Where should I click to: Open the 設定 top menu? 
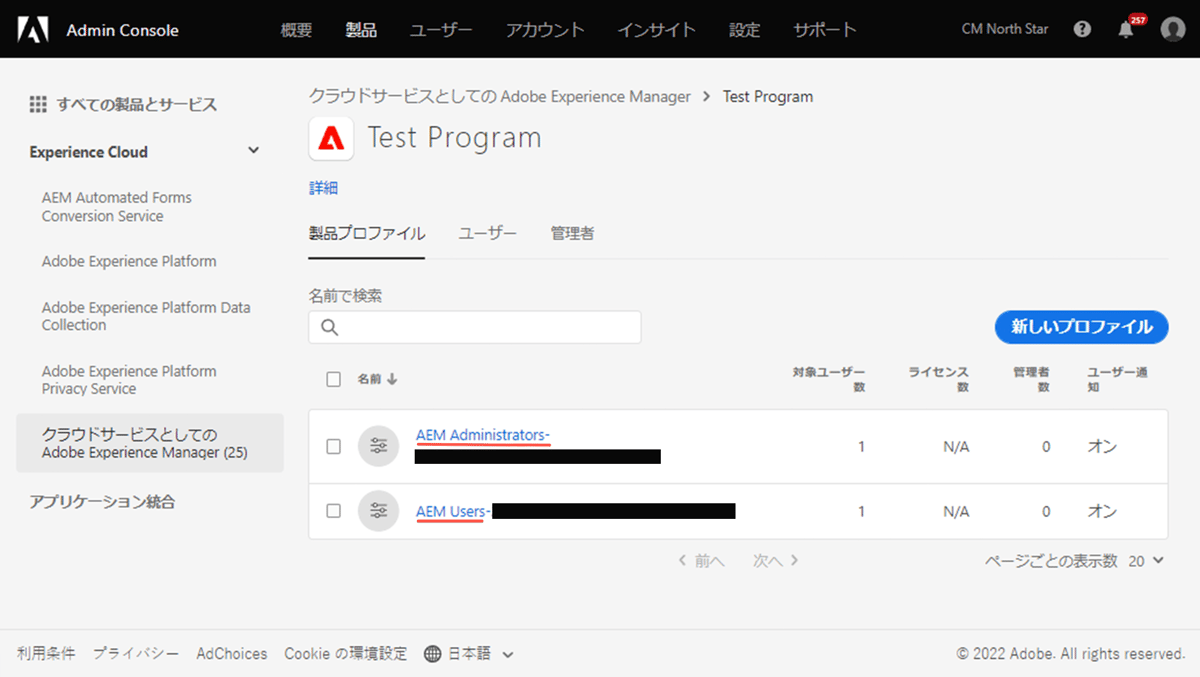click(744, 30)
